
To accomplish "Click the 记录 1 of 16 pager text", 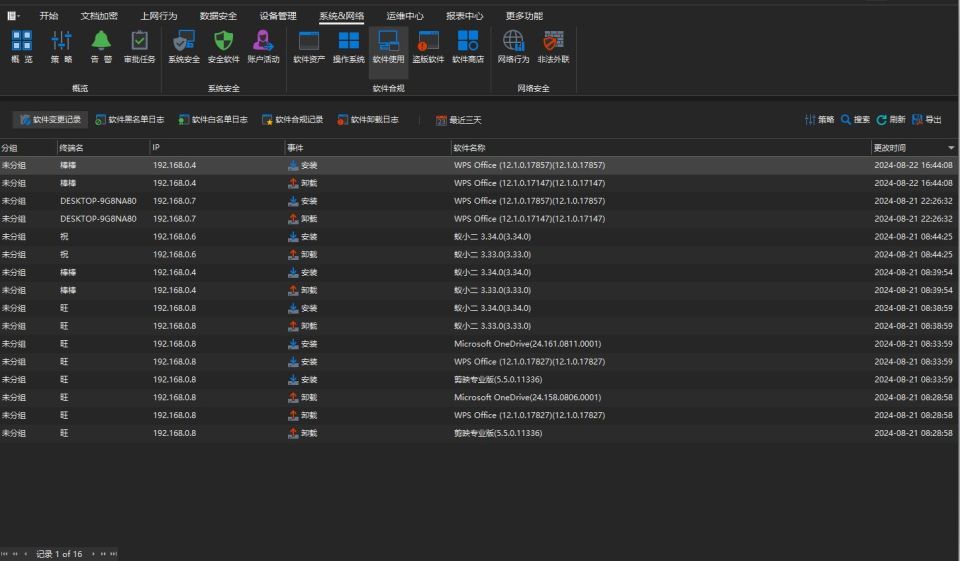I will pos(59,554).
